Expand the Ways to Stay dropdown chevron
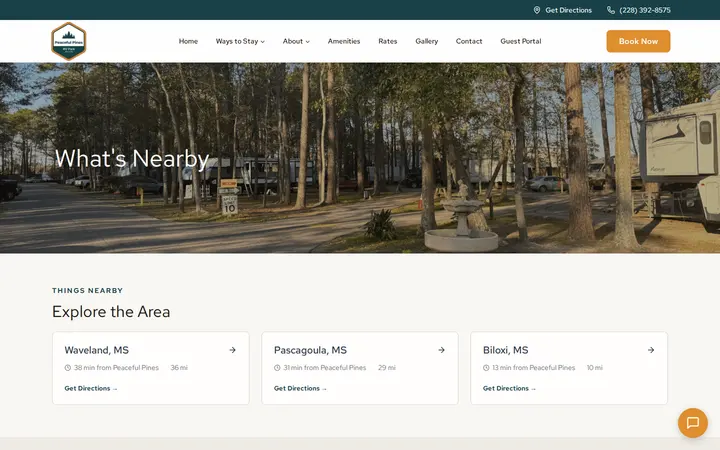Viewport: 720px width, 450px height. [x=263, y=42]
